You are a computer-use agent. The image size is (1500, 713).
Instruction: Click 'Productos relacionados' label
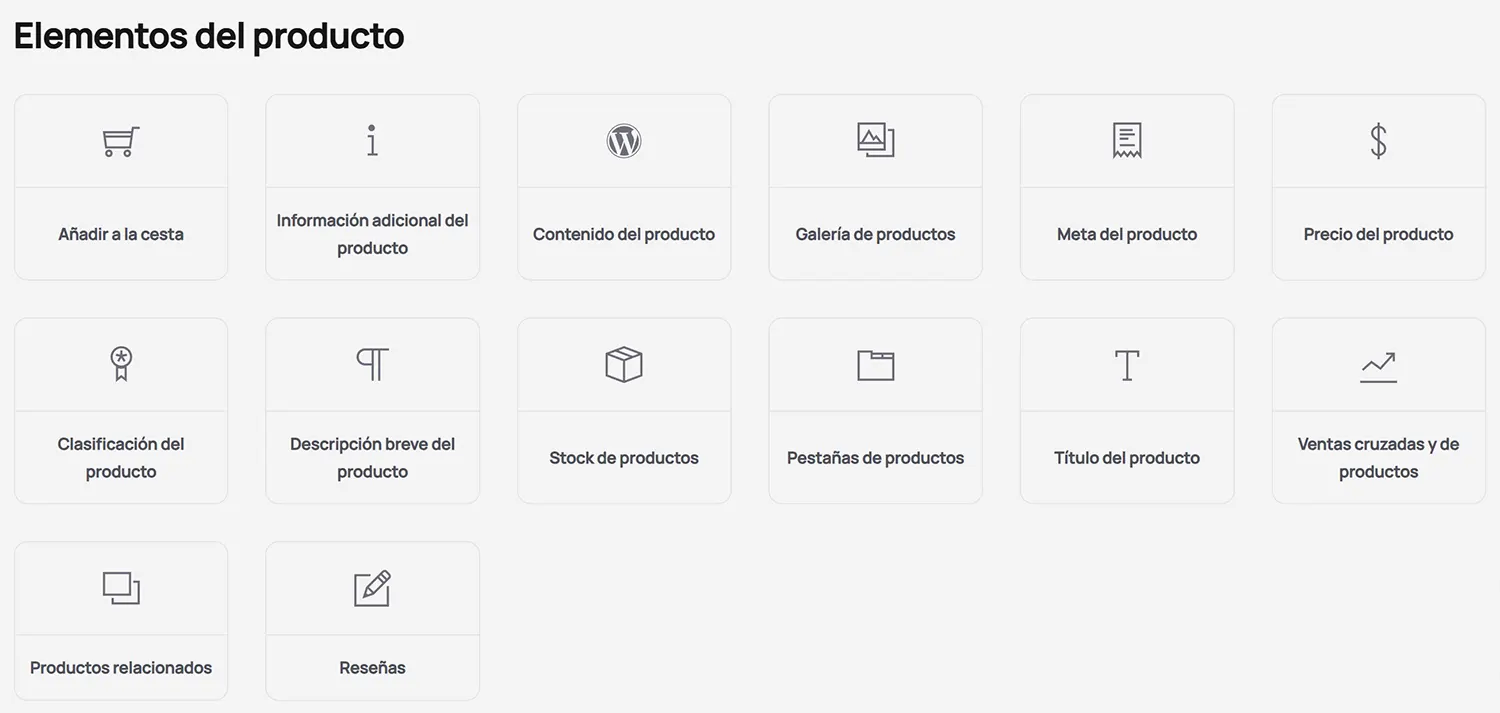click(x=121, y=668)
